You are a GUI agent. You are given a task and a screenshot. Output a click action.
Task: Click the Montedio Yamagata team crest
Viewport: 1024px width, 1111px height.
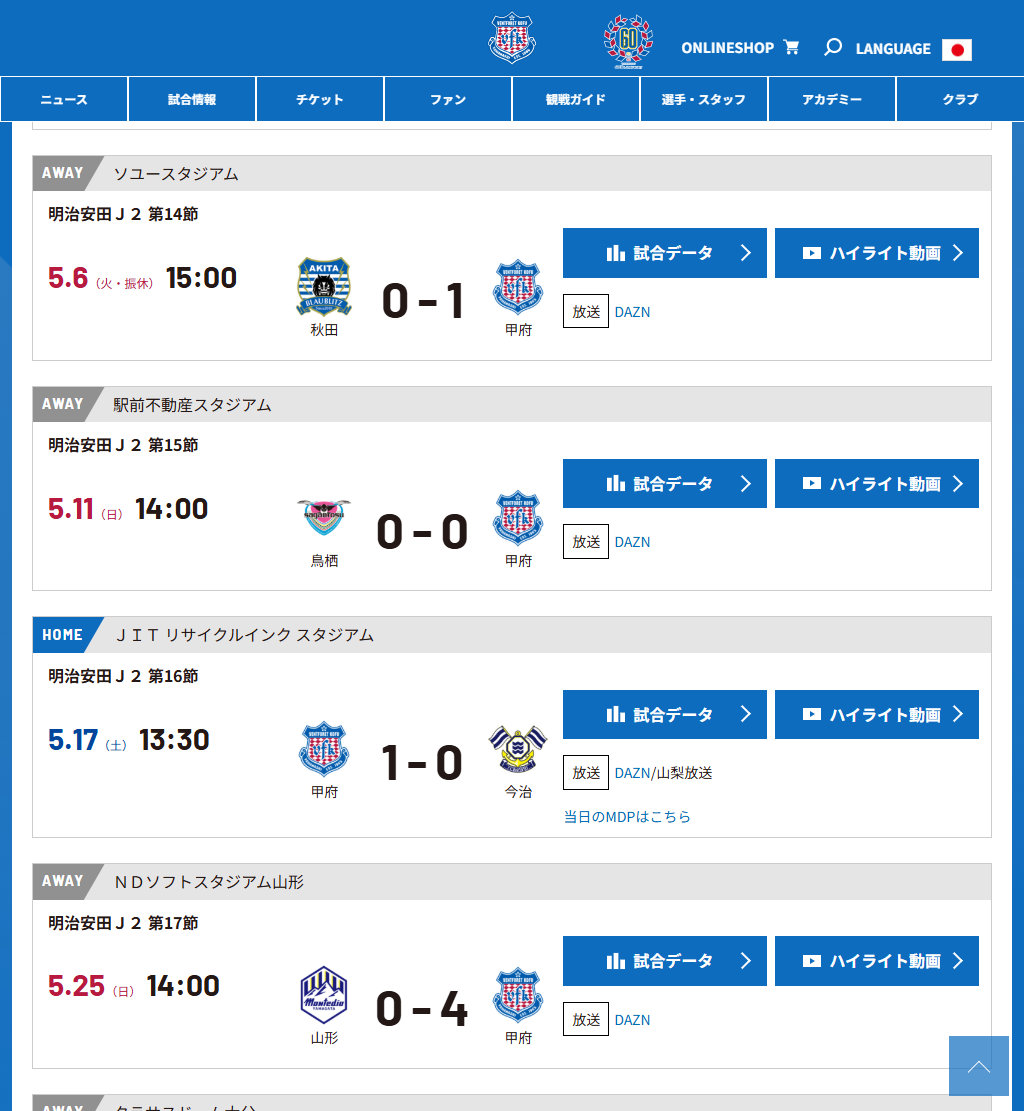(324, 995)
